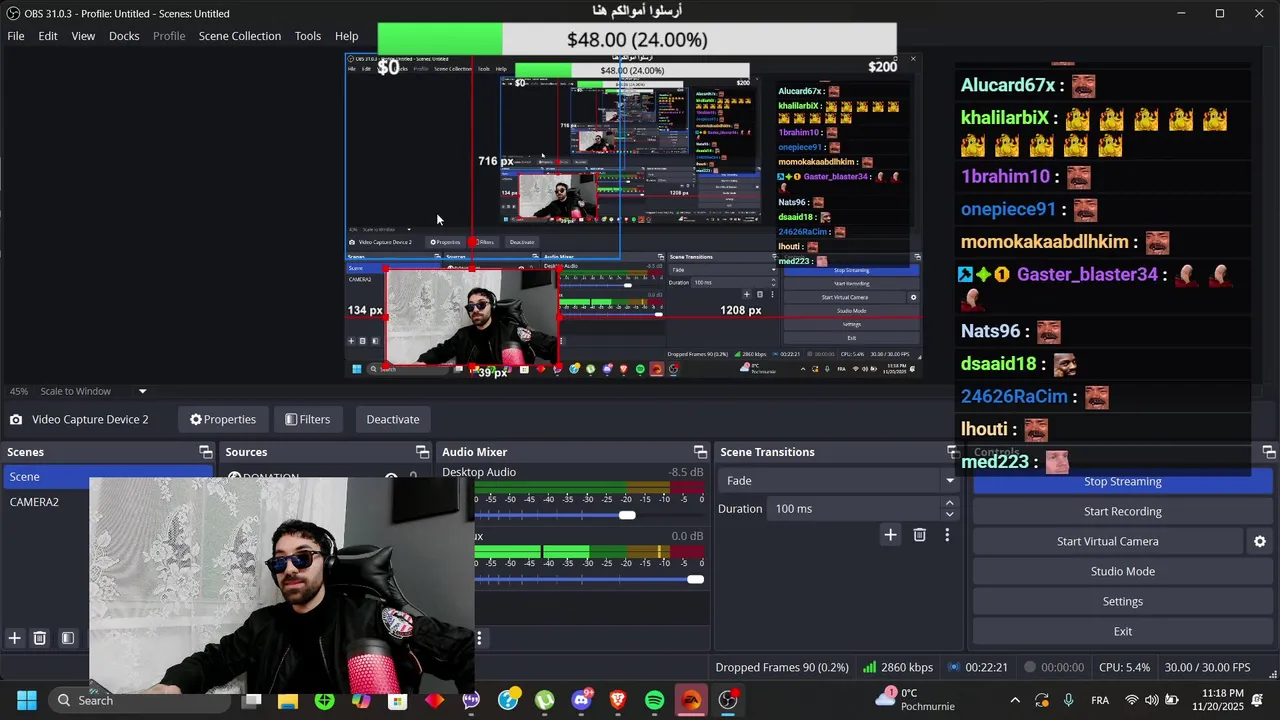Screen dimensions: 1280x720
Task: Click the CPU: 5.4% status text
Action: coord(1124,667)
